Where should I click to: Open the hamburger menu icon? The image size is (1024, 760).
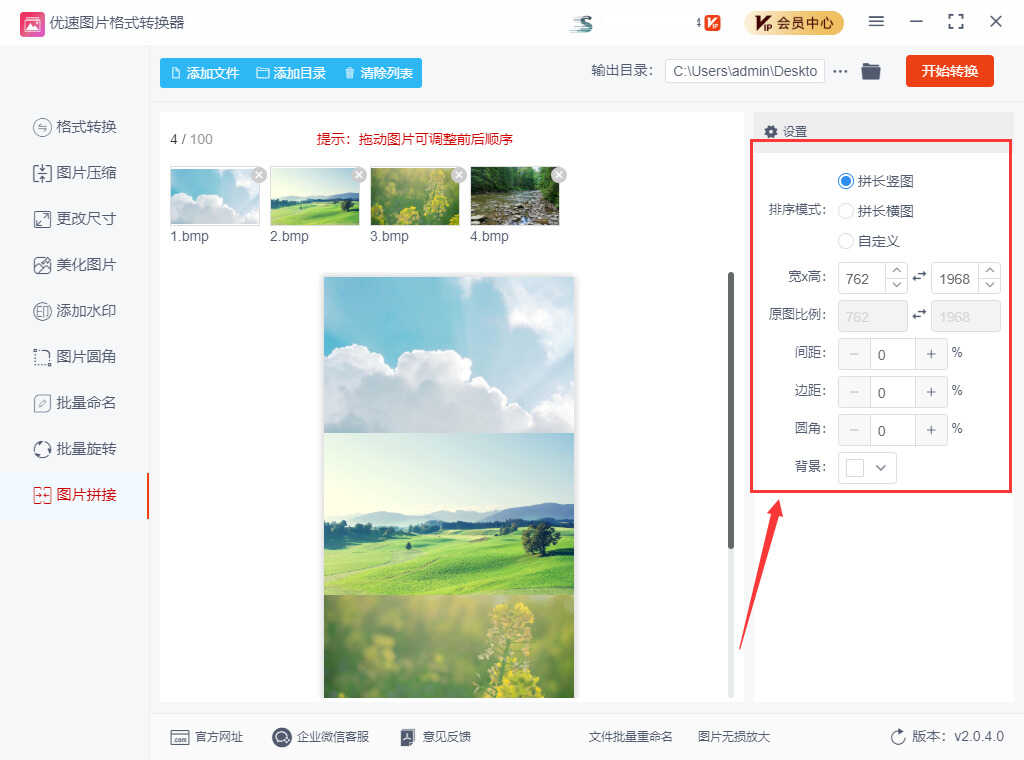pyautogui.click(x=876, y=22)
